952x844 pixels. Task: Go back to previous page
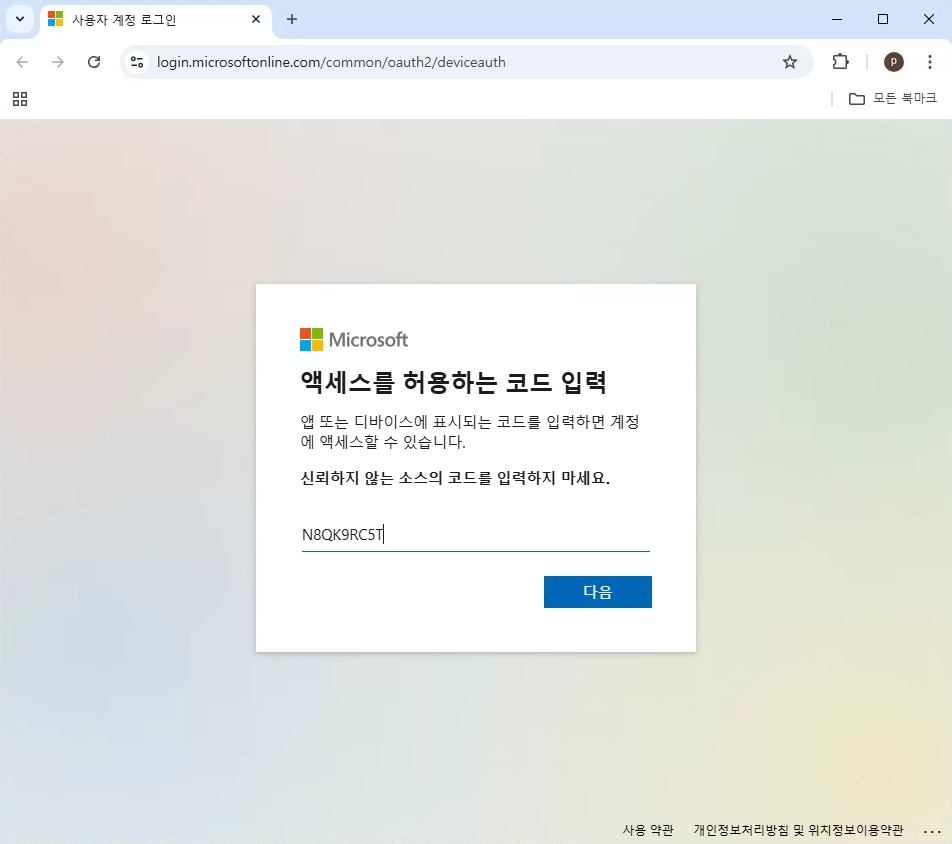click(22, 62)
